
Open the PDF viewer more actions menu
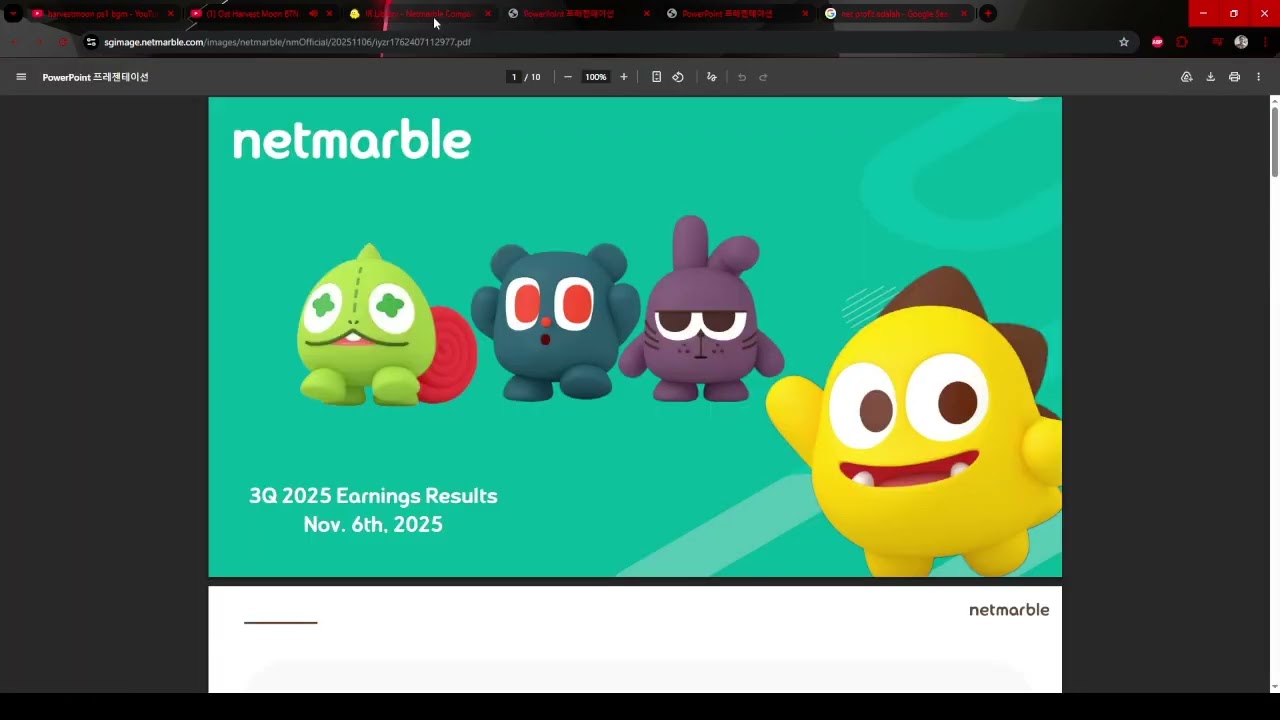click(1259, 77)
